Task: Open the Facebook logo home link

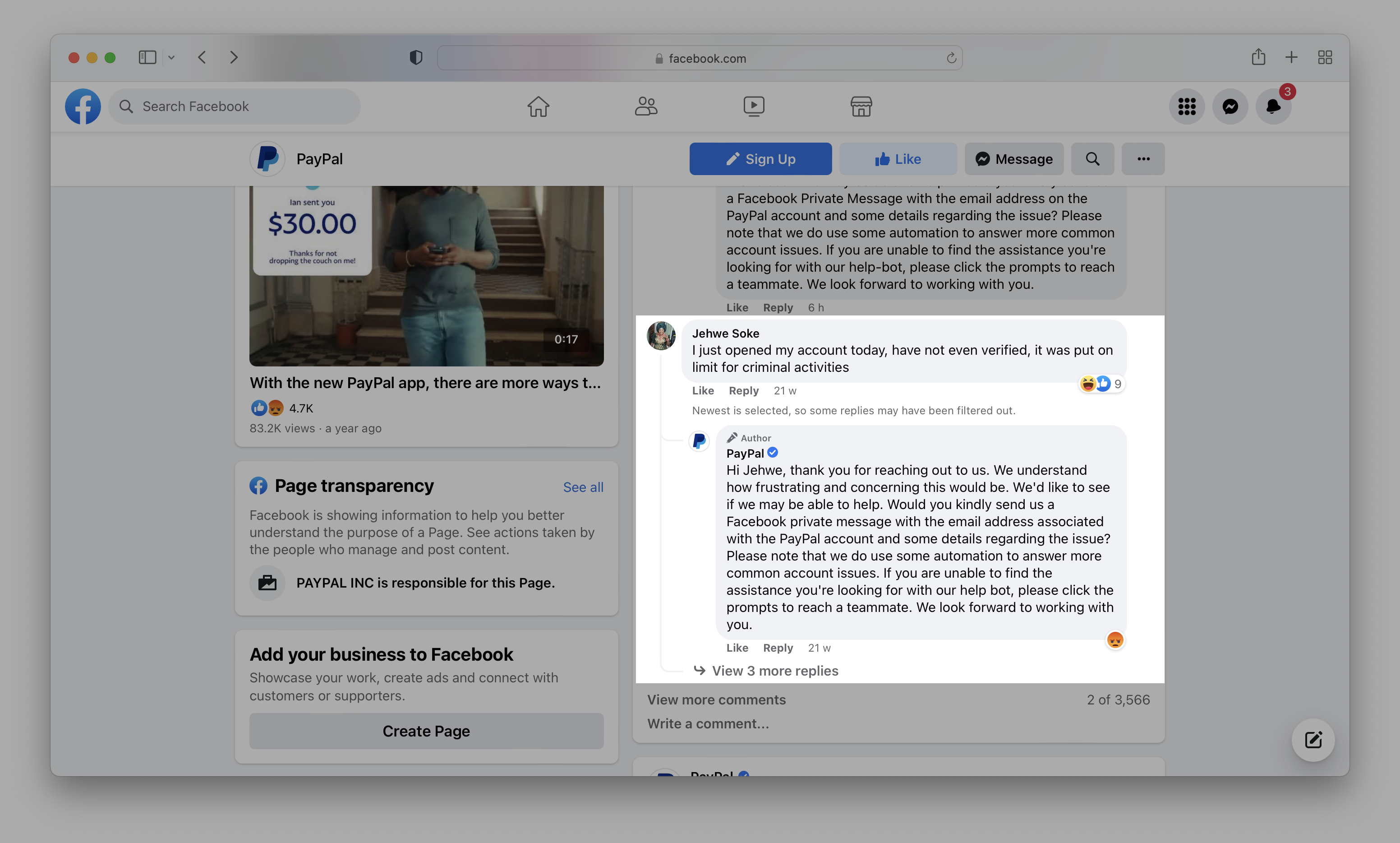Action: (83, 106)
